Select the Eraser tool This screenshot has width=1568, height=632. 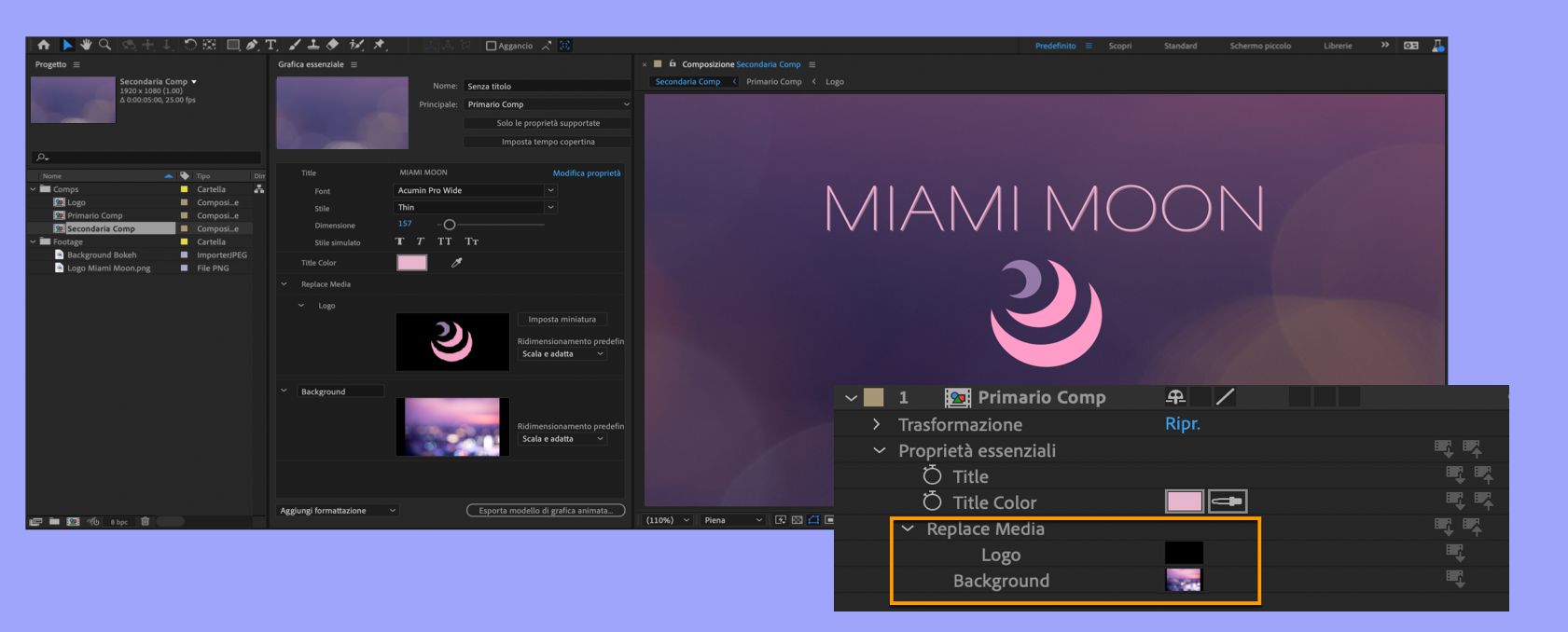click(x=332, y=45)
